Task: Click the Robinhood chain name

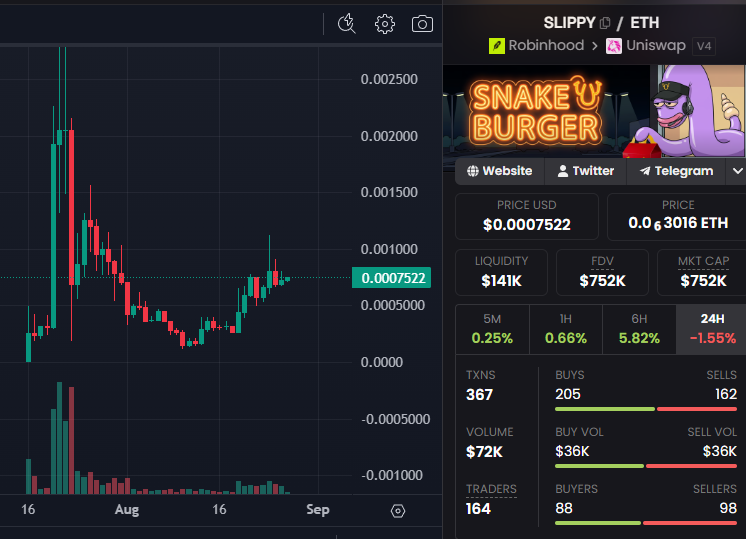Action: pos(546,45)
